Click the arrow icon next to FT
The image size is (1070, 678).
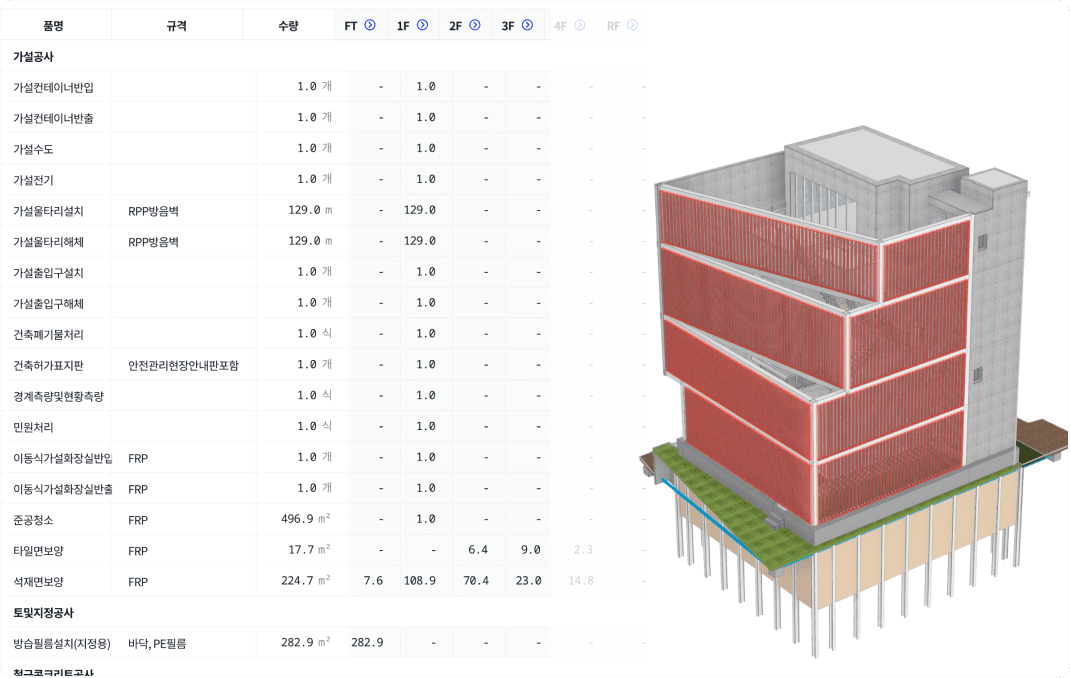[x=370, y=26]
